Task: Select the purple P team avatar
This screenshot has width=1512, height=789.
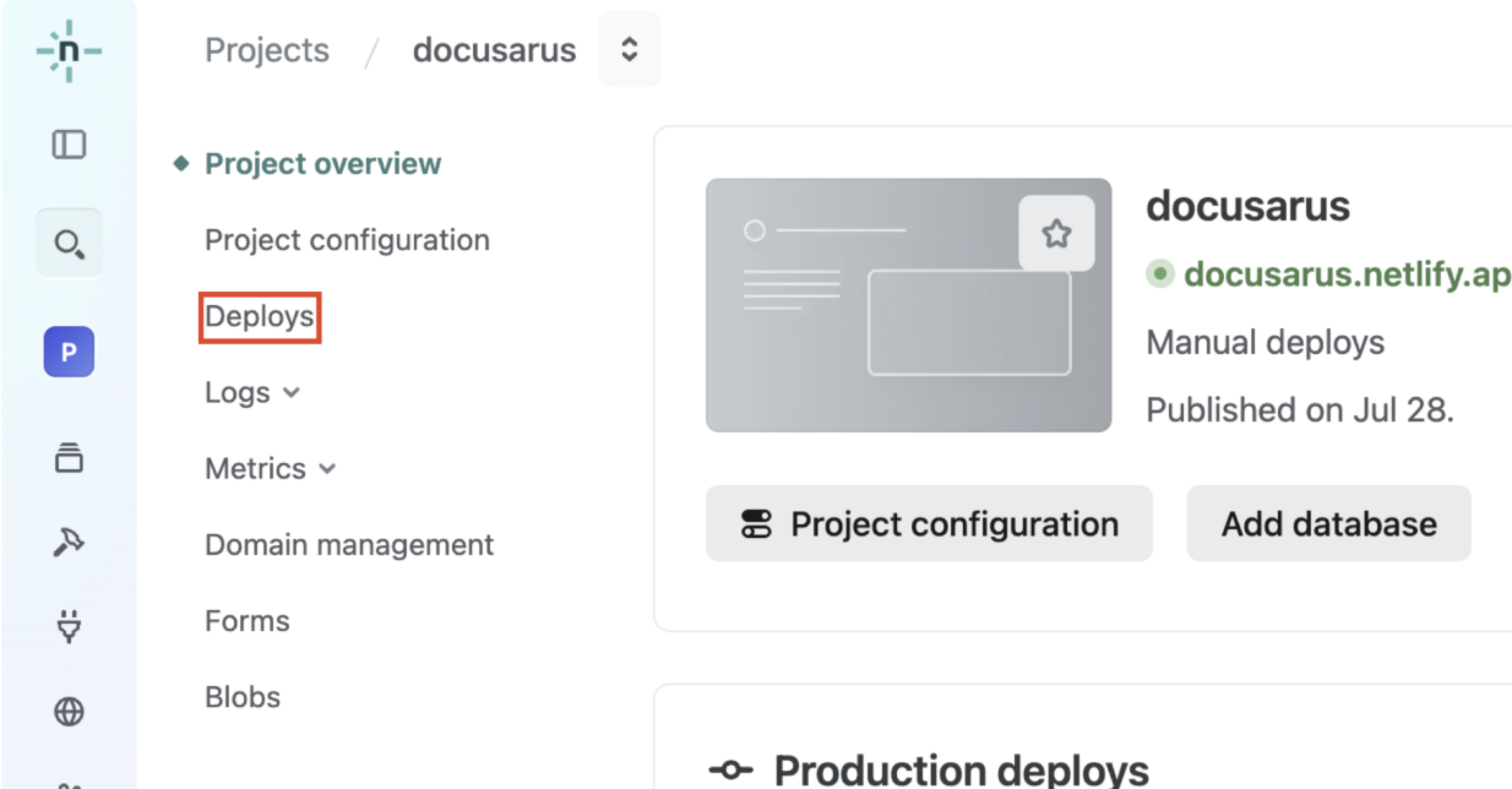Action: point(69,352)
